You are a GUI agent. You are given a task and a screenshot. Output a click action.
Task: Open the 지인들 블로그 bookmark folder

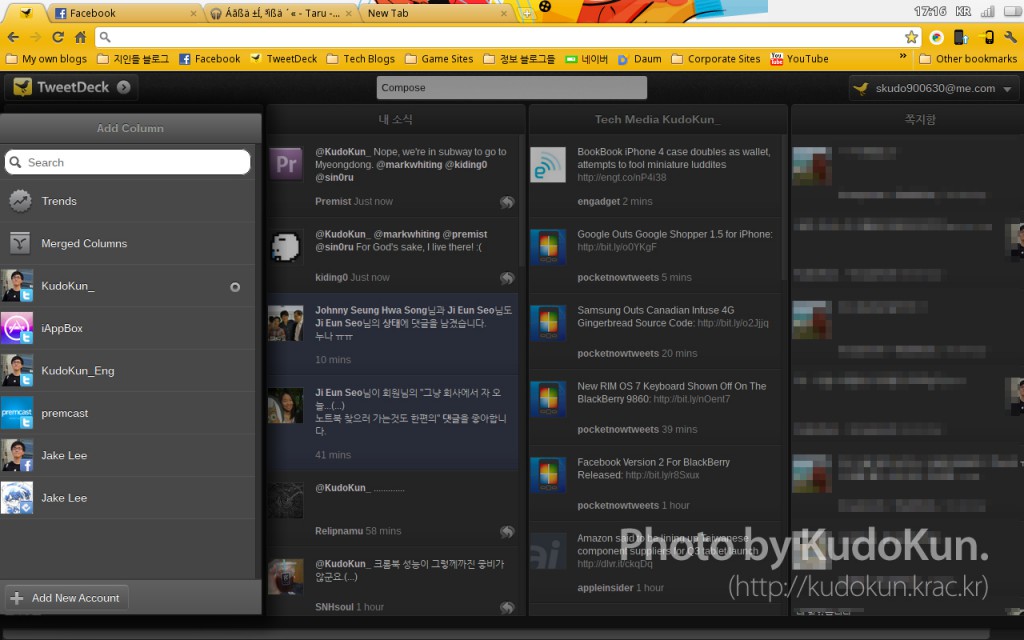click(x=133, y=59)
